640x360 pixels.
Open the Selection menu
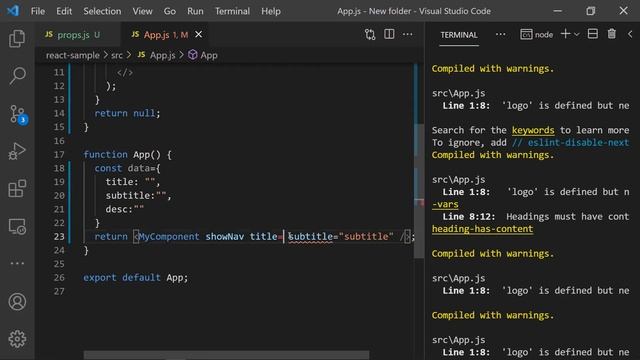coord(102,11)
